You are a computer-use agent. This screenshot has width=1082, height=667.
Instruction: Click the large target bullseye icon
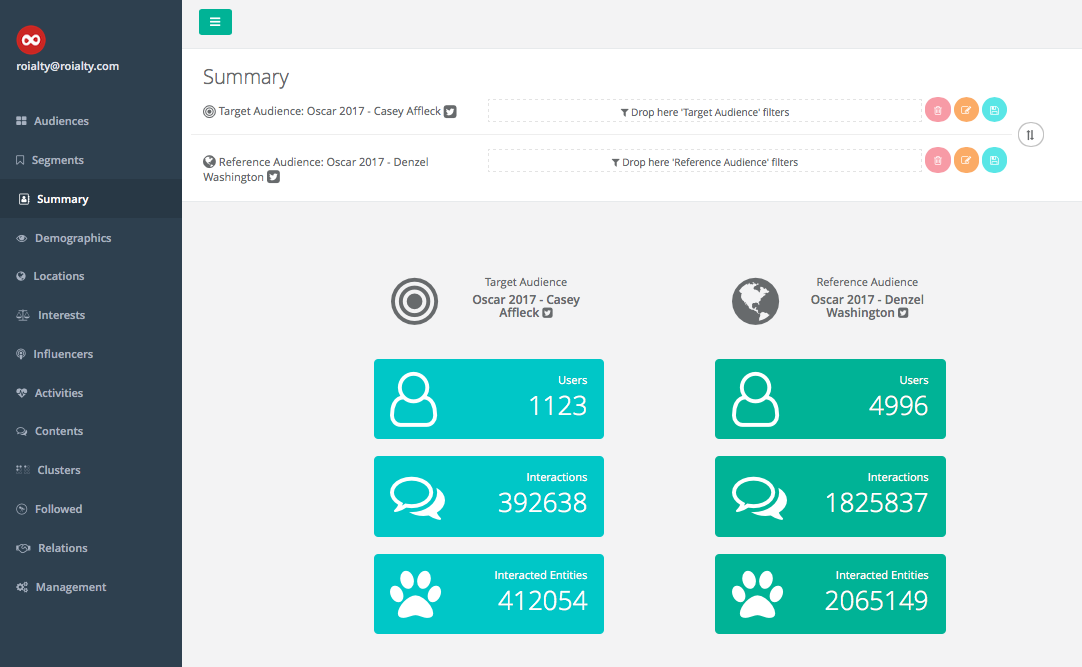pyautogui.click(x=415, y=301)
